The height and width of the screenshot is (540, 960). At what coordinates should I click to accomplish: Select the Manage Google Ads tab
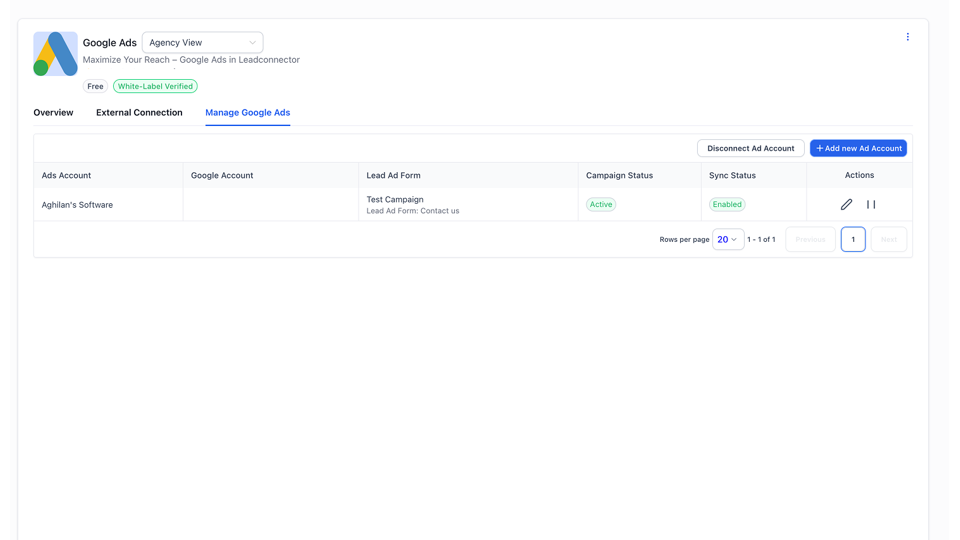point(247,113)
